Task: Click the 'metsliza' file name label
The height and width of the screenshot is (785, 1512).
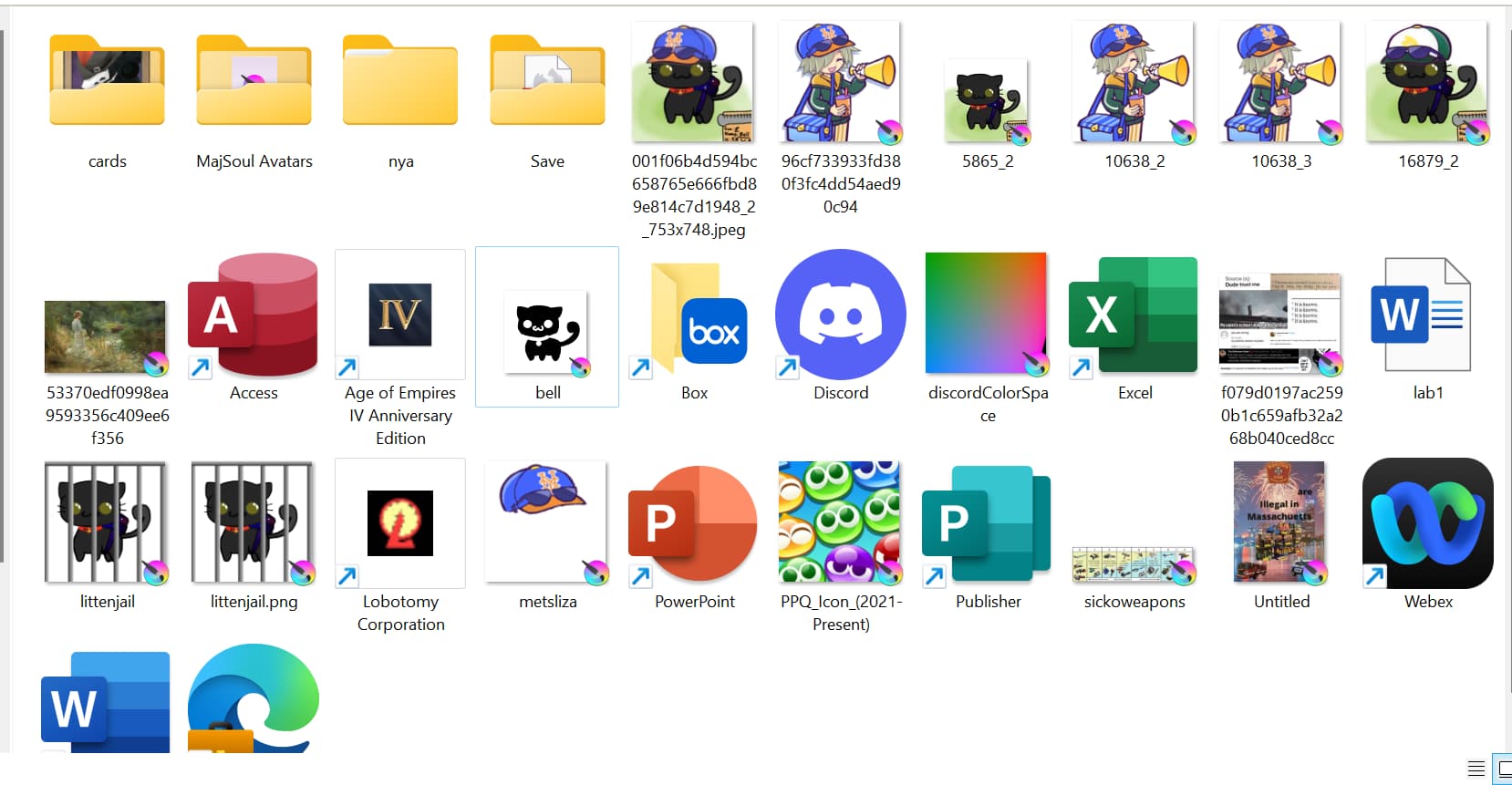Action: [547, 602]
